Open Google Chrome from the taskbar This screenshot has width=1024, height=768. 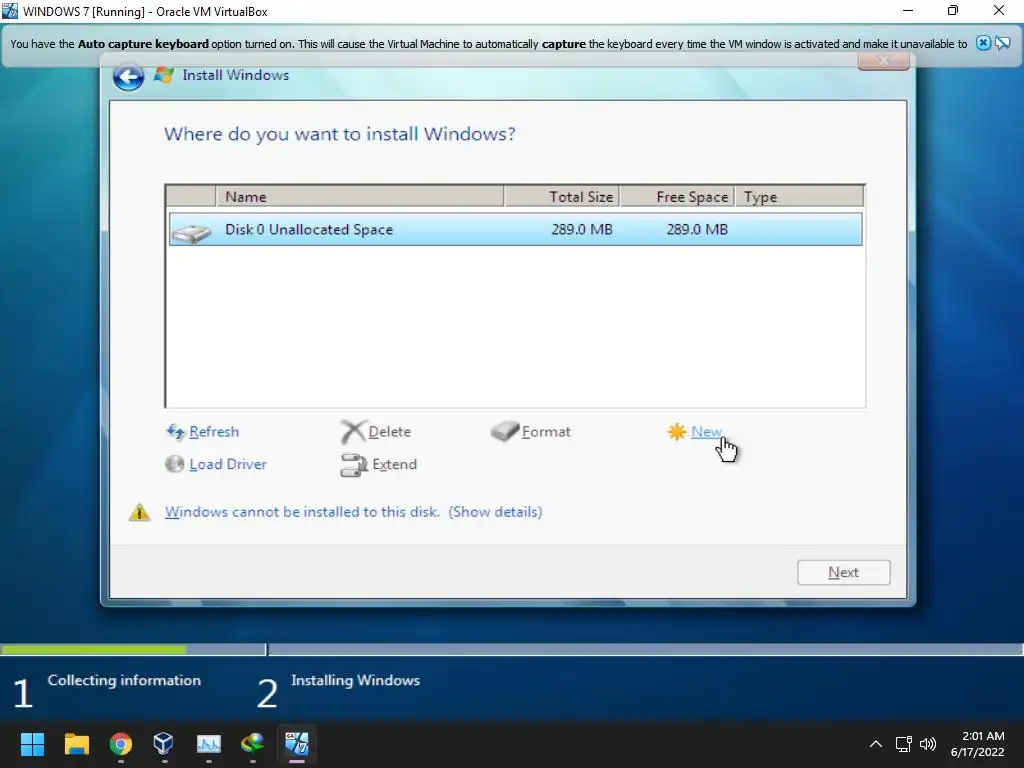[121, 744]
